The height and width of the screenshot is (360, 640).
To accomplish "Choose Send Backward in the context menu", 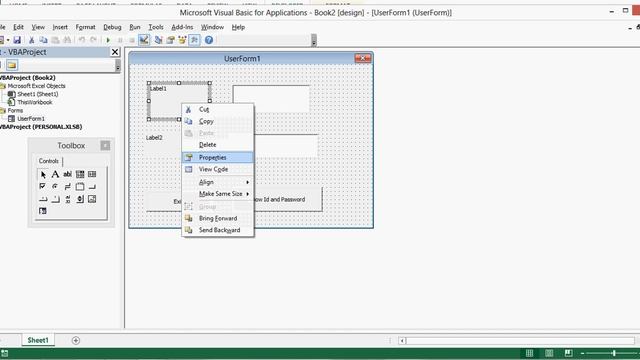I will [x=218, y=230].
